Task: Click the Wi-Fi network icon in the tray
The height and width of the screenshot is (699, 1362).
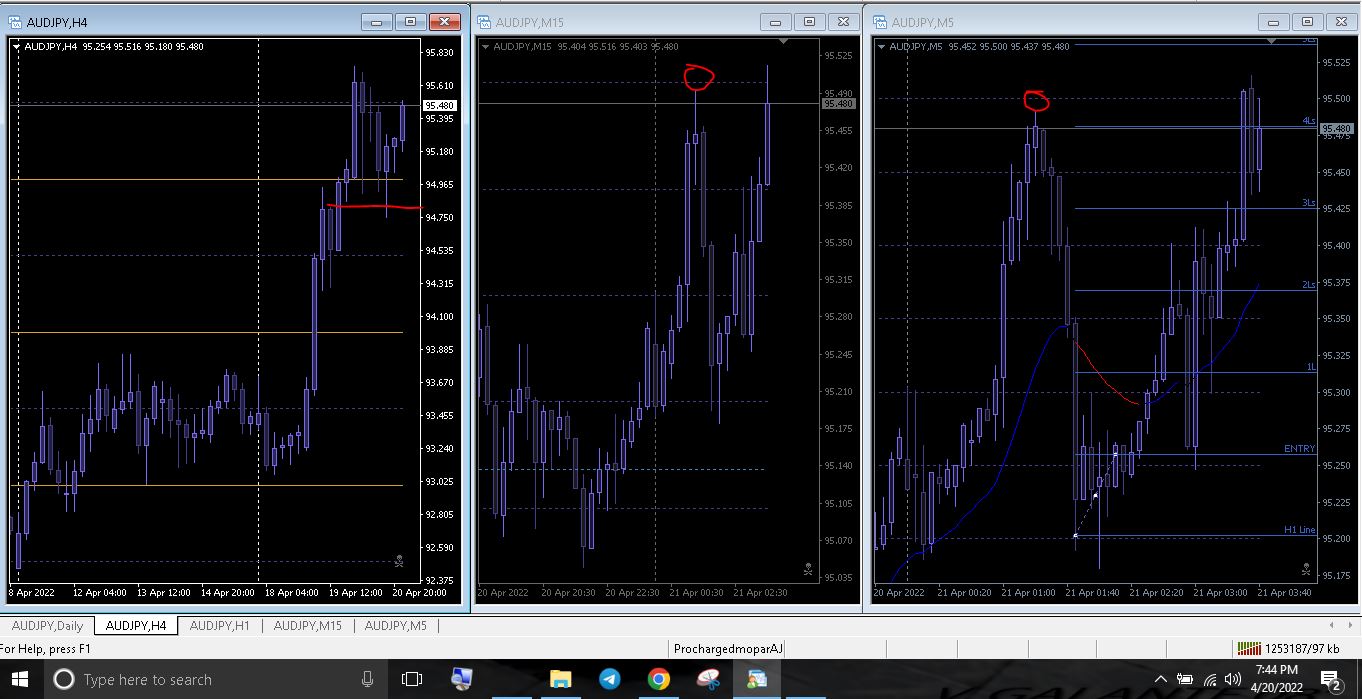Action: click(1209, 679)
